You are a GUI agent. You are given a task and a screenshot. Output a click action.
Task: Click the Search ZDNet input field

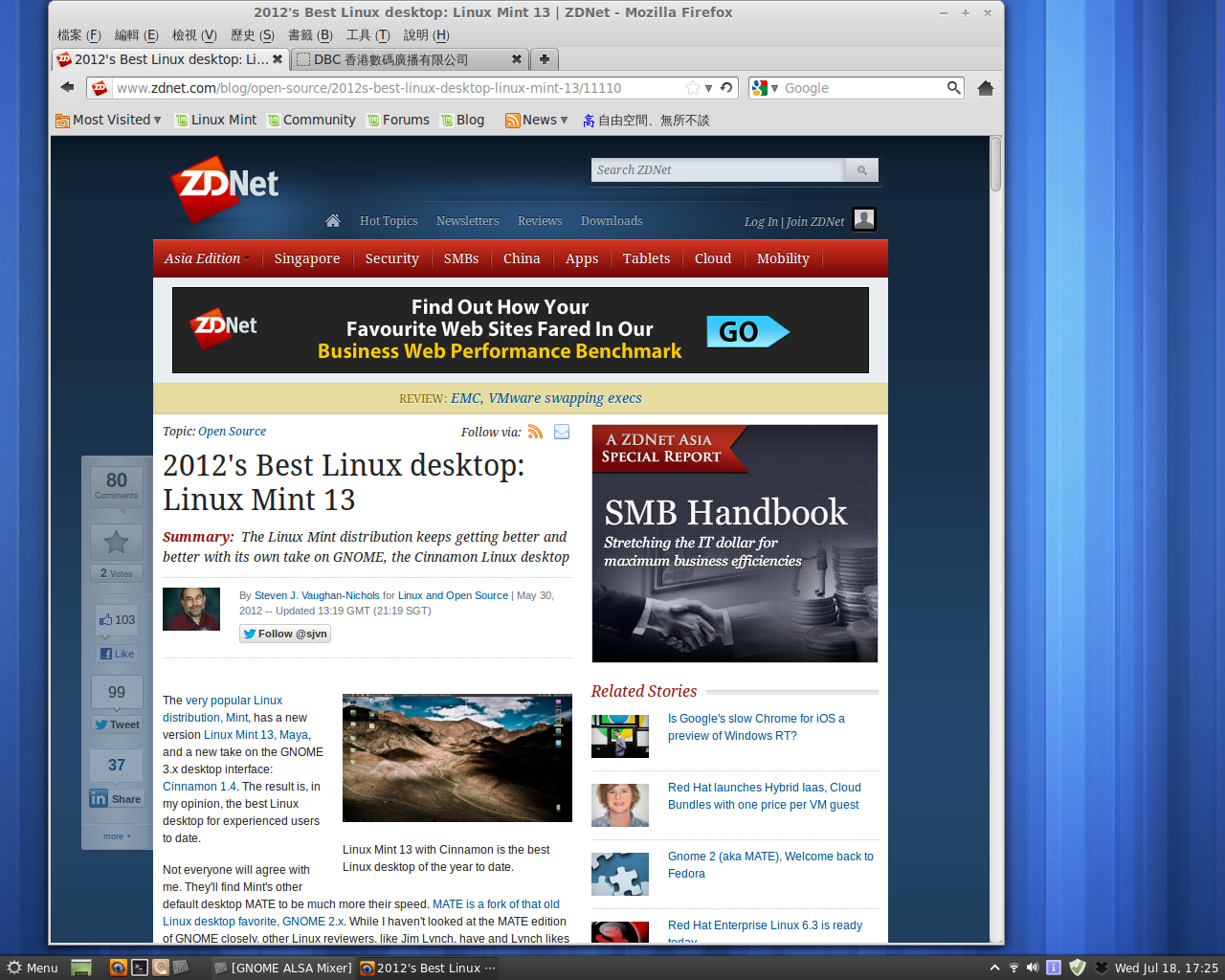pos(718,170)
